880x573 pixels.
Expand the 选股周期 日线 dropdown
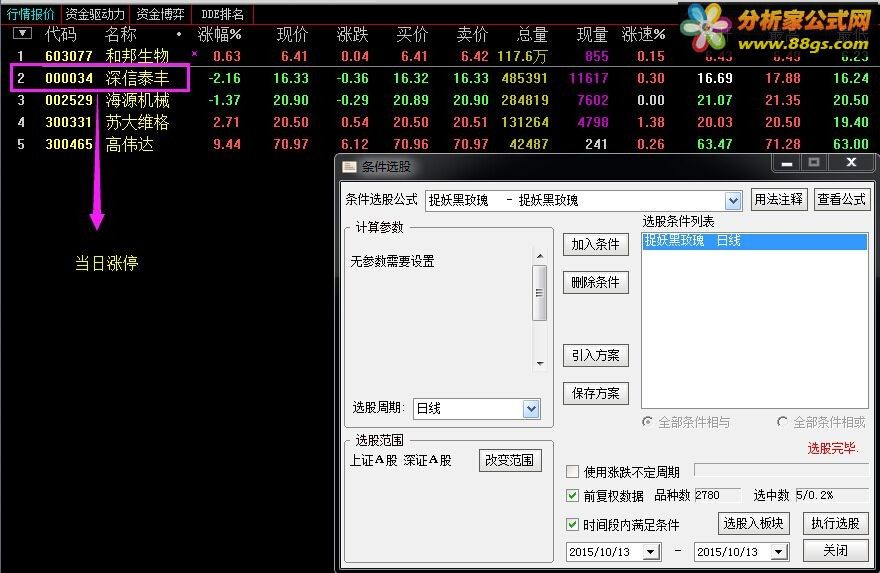click(531, 409)
